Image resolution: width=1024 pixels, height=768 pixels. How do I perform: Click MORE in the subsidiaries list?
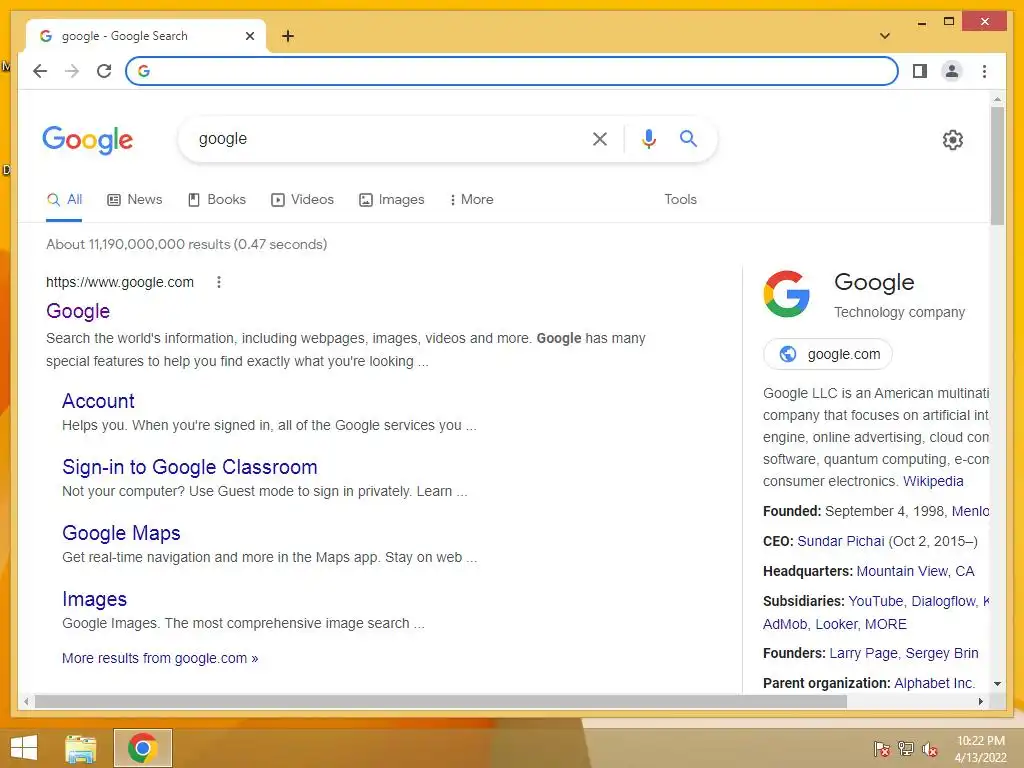[x=886, y=624]
